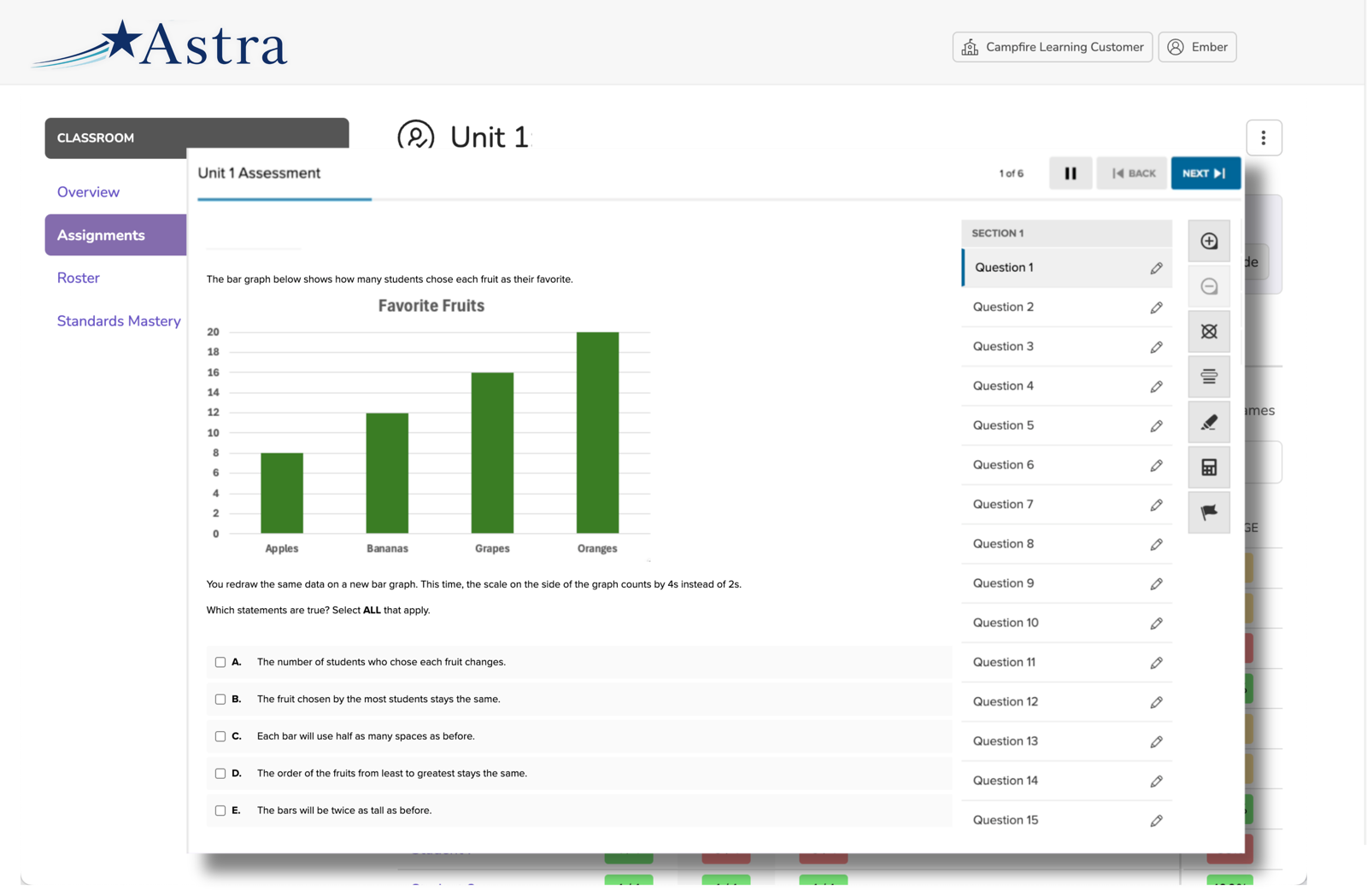Click the student avatar icon beside Unit 1
Screen dimensions: 1367x896
click(416, 137)
